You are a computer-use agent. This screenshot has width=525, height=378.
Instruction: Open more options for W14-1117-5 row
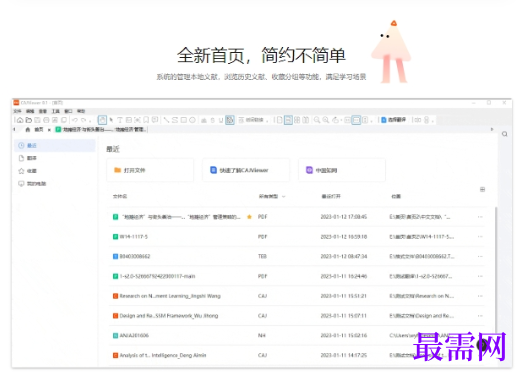point(480,237)
